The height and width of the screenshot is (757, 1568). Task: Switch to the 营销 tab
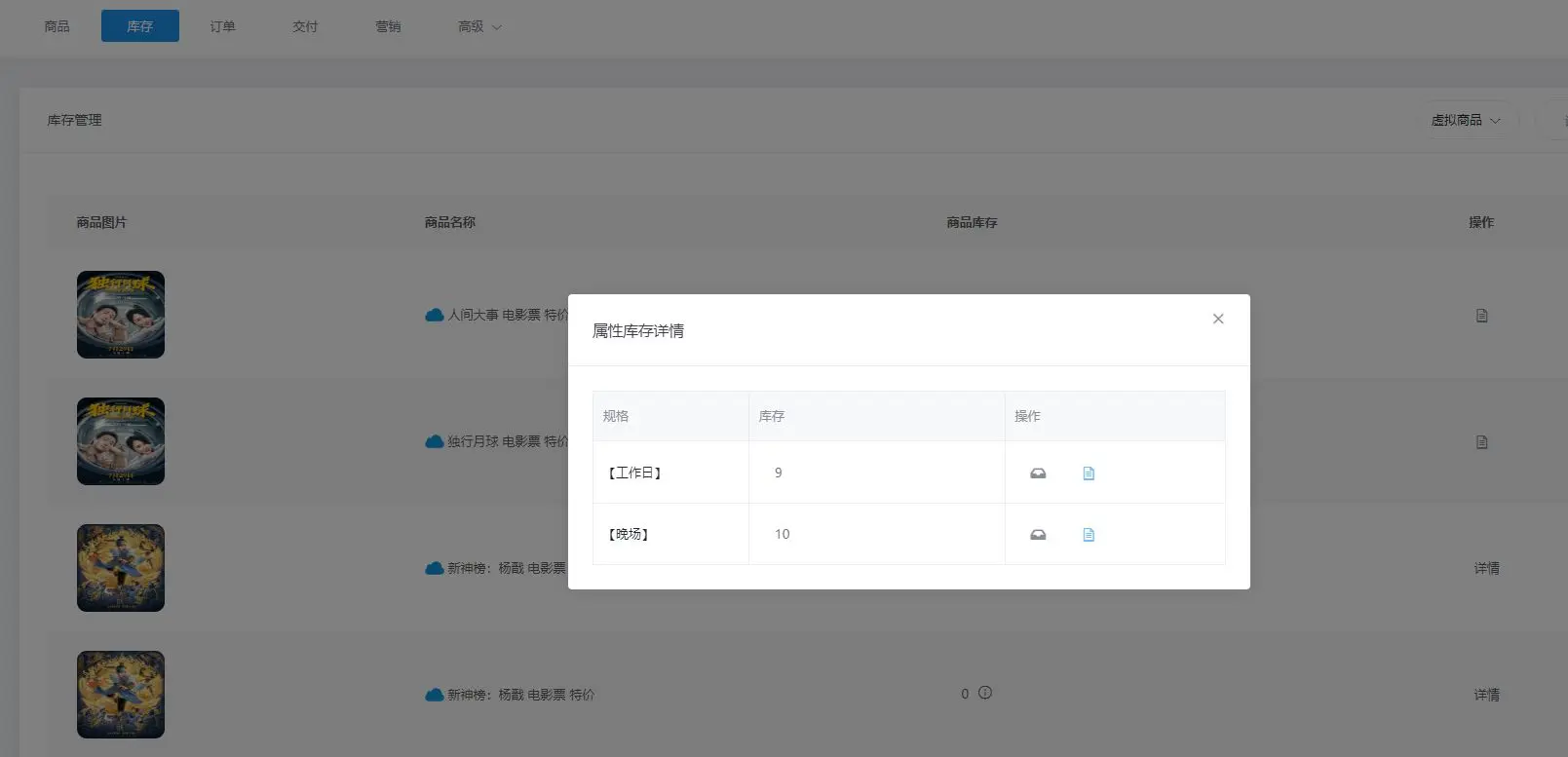click(x=388, y=26)
